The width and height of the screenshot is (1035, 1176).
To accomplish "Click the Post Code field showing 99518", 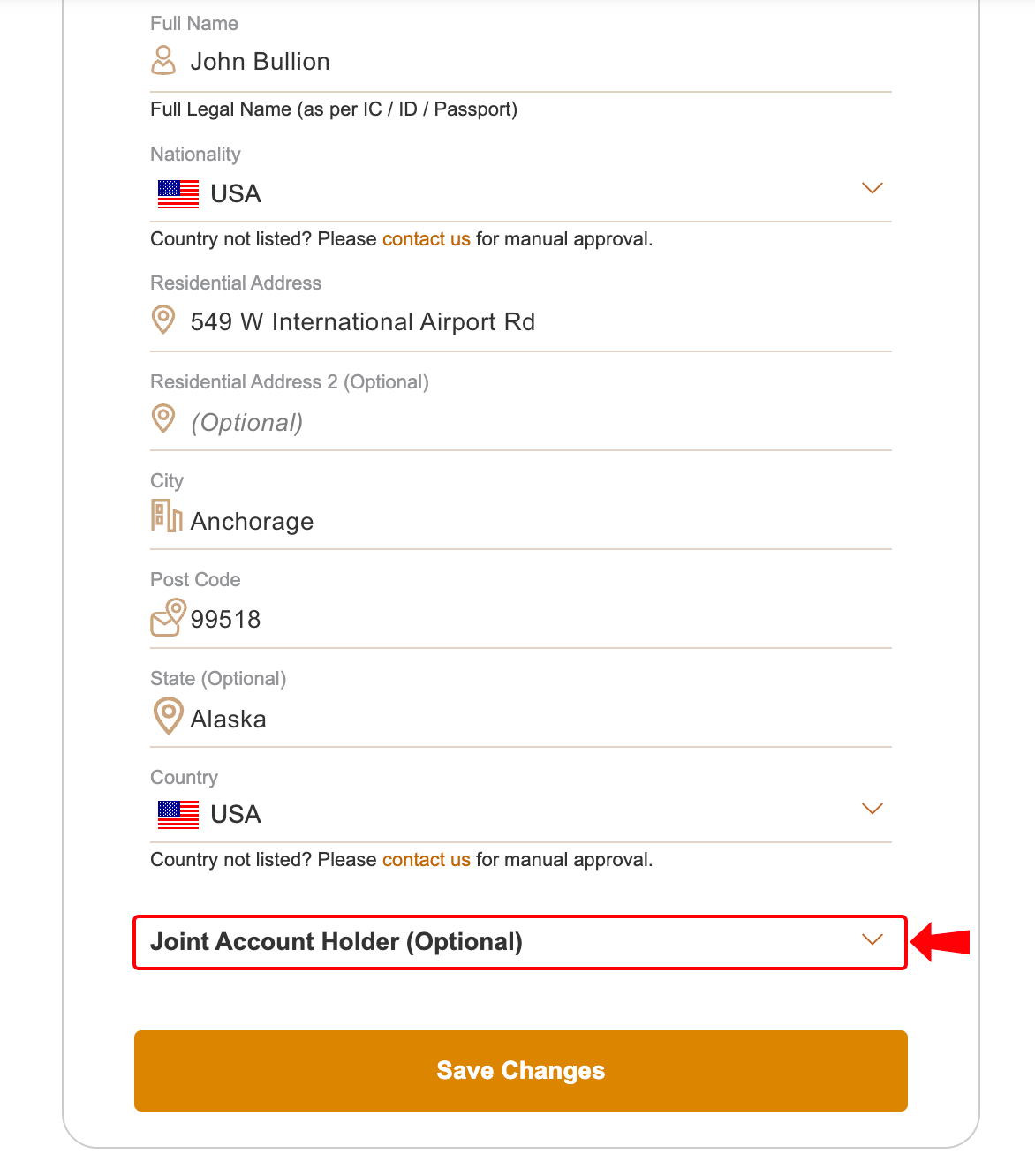I will [x=530, y=620].
